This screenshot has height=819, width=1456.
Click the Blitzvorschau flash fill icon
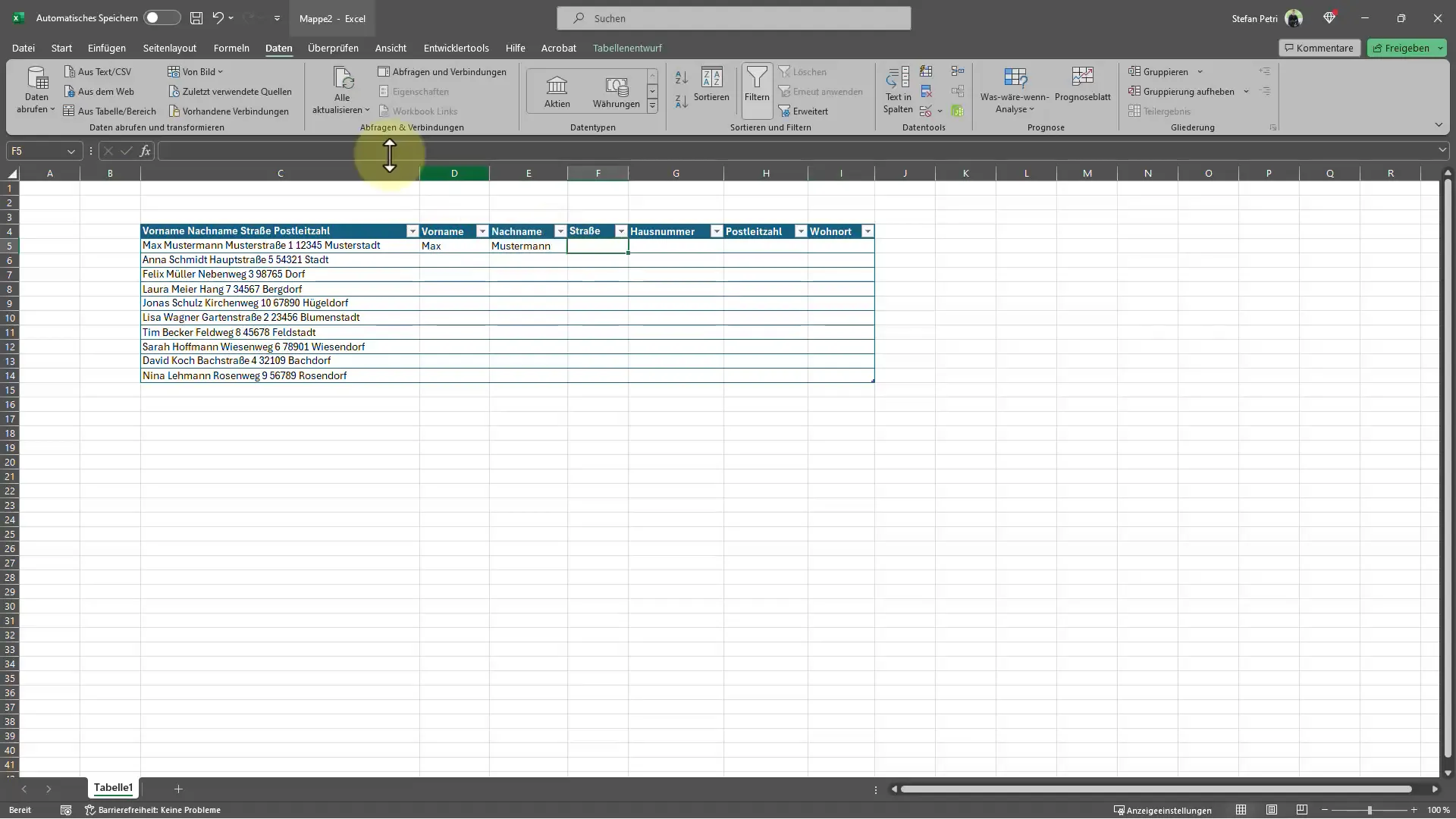tap(926, 71)
